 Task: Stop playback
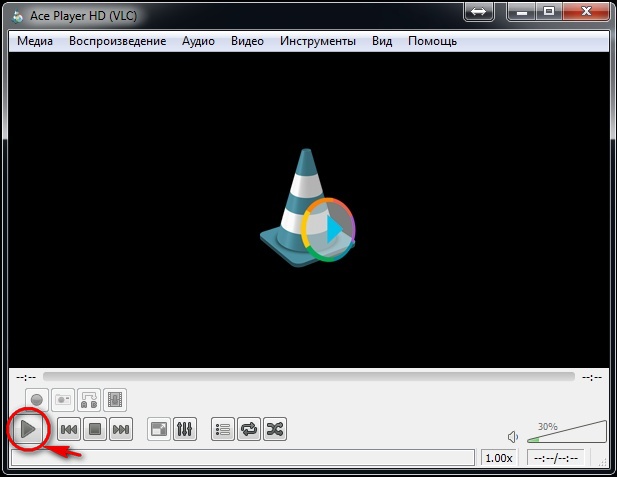[x=95, y=429]
